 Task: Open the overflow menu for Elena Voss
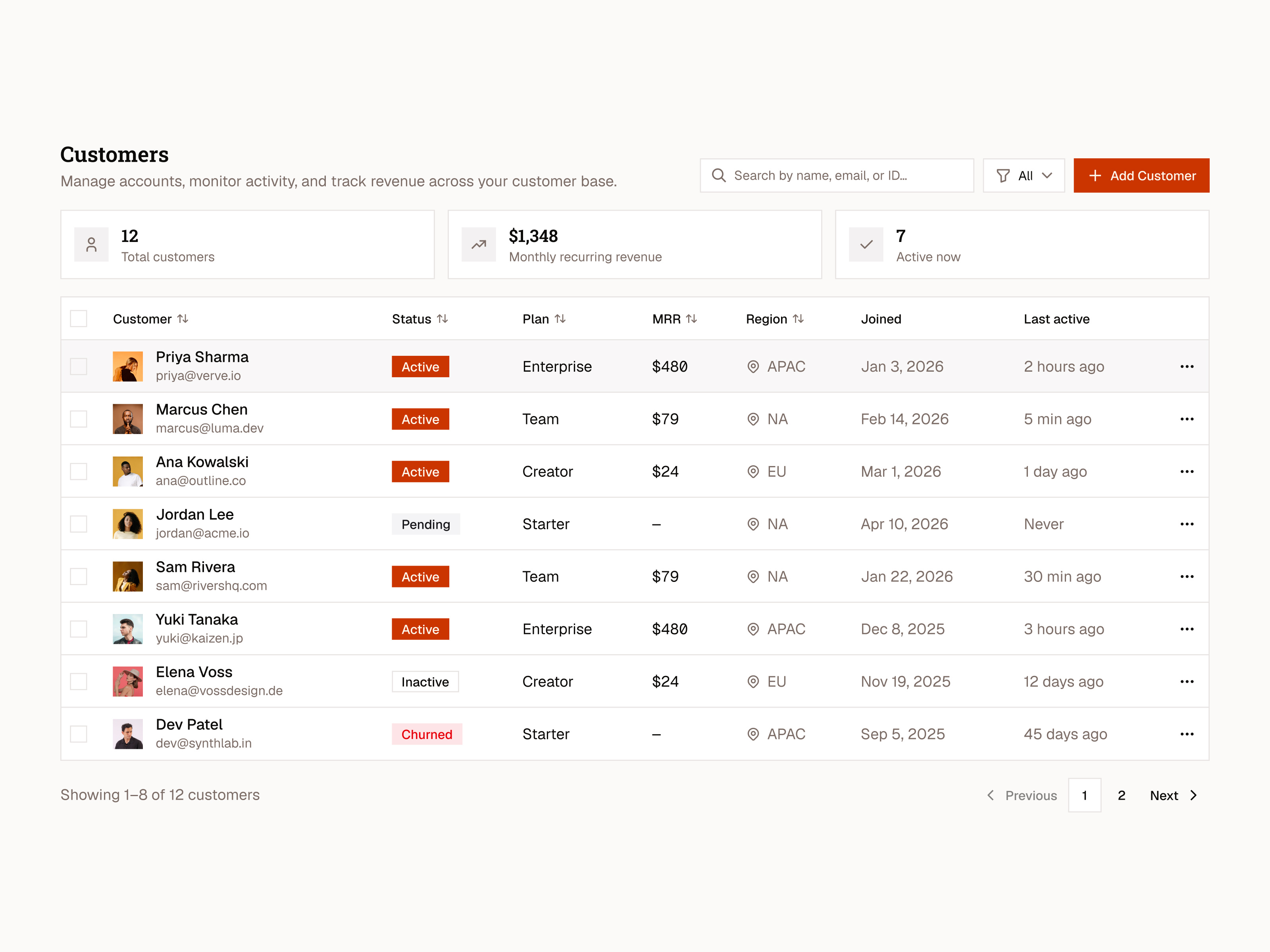1187,681
